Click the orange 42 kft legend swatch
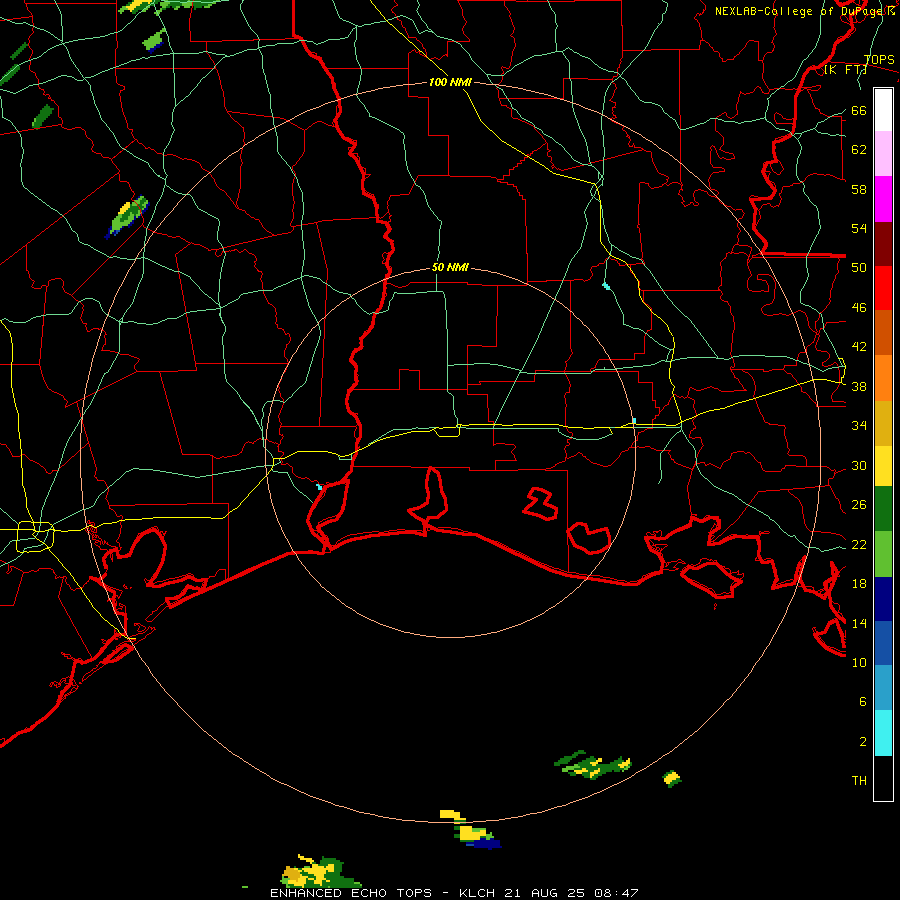The height and width of the screenshot is (900, 900). coord(883,378)
